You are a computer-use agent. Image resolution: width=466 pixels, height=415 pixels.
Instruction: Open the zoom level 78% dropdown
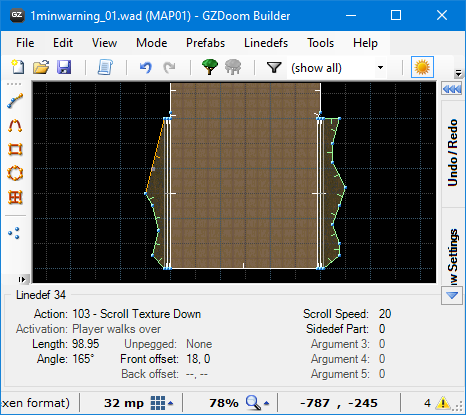pos(266,403)
